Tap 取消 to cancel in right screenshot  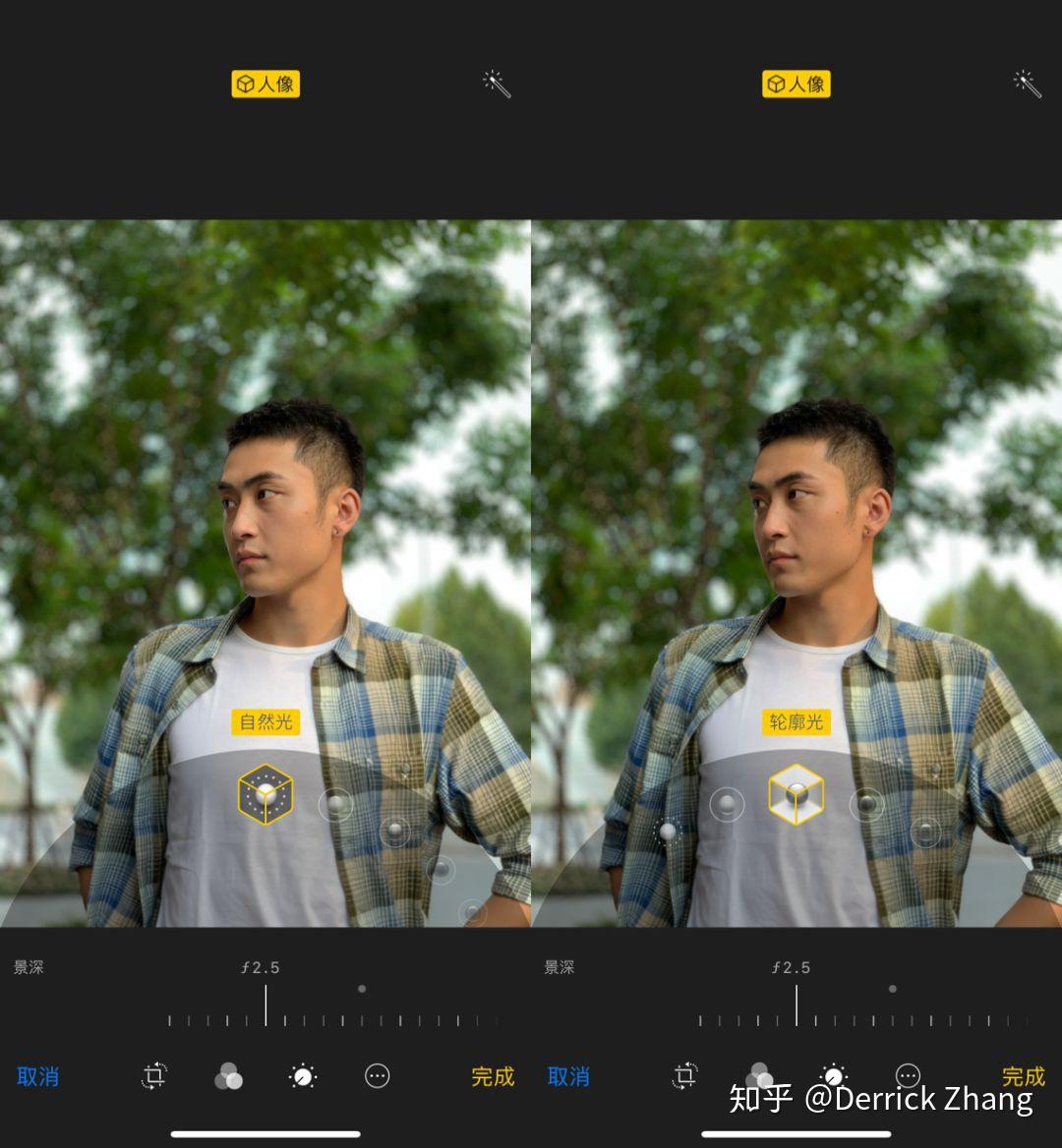click(568, 1077)
